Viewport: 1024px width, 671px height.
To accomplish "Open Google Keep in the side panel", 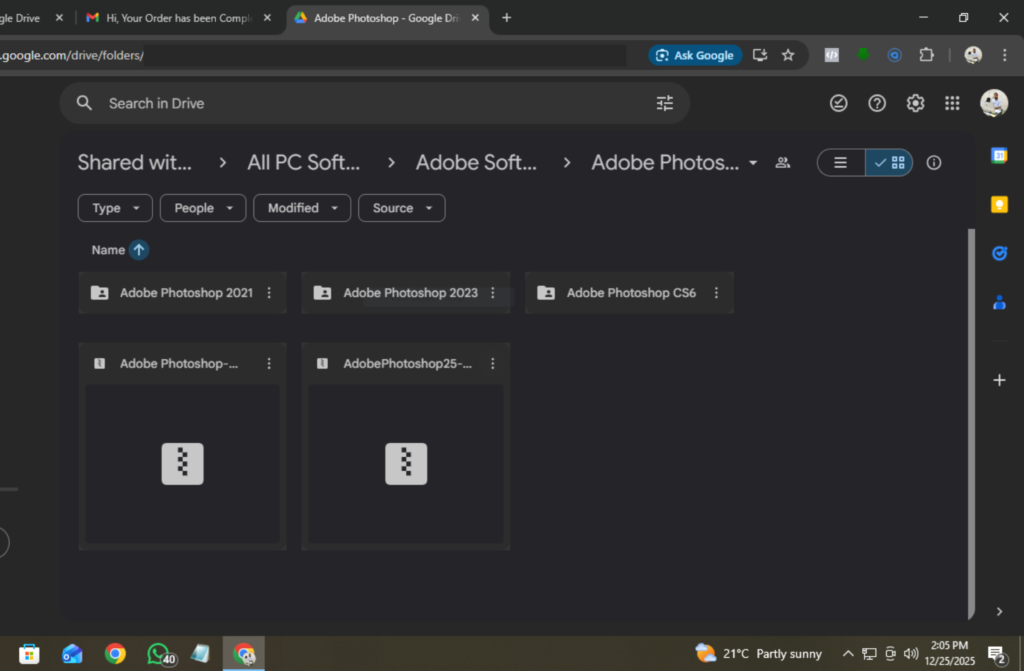I will tap(998, 205).
